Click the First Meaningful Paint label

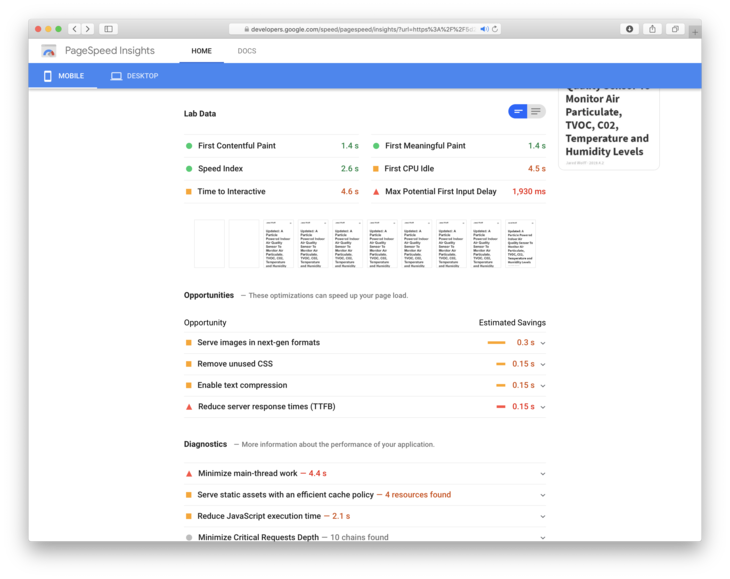pos(425,146)
